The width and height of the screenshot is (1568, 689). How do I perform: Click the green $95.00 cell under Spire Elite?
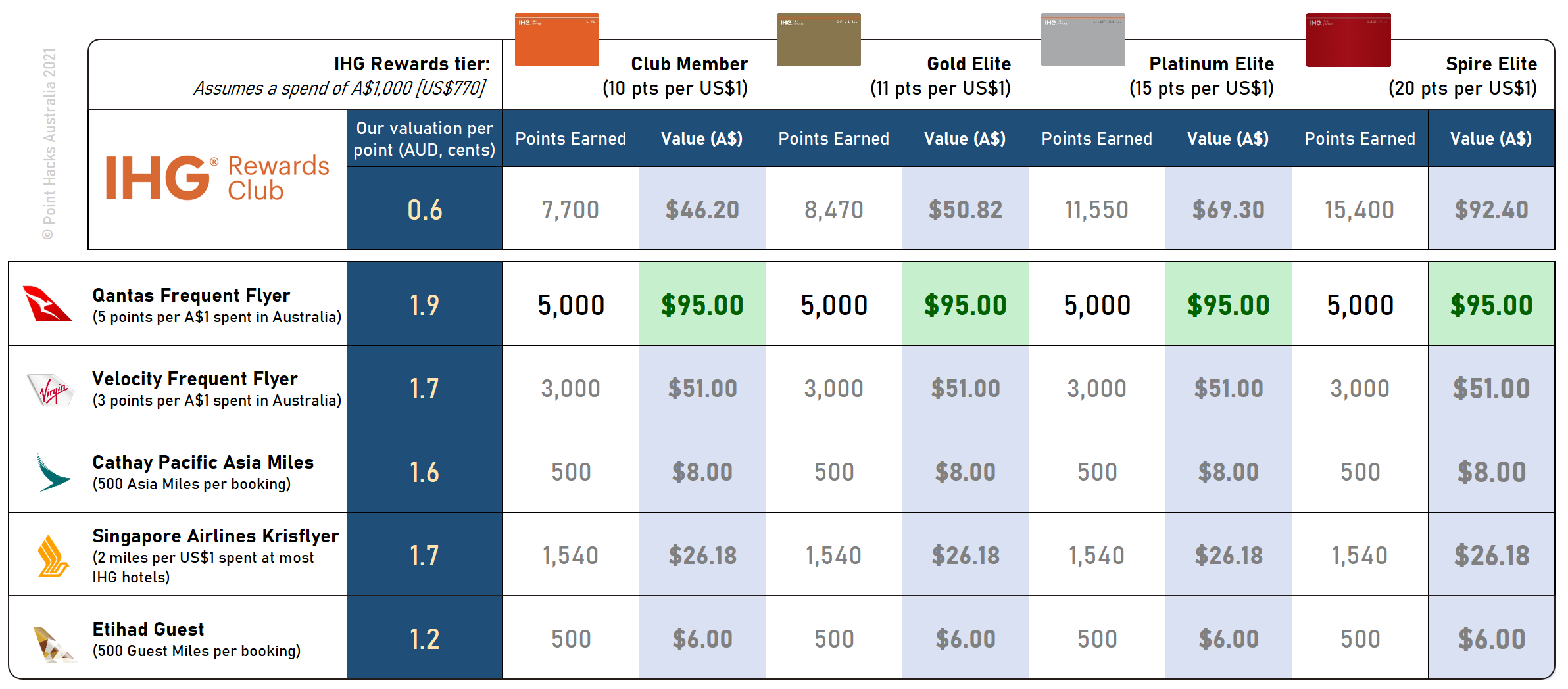(1491, 304)
